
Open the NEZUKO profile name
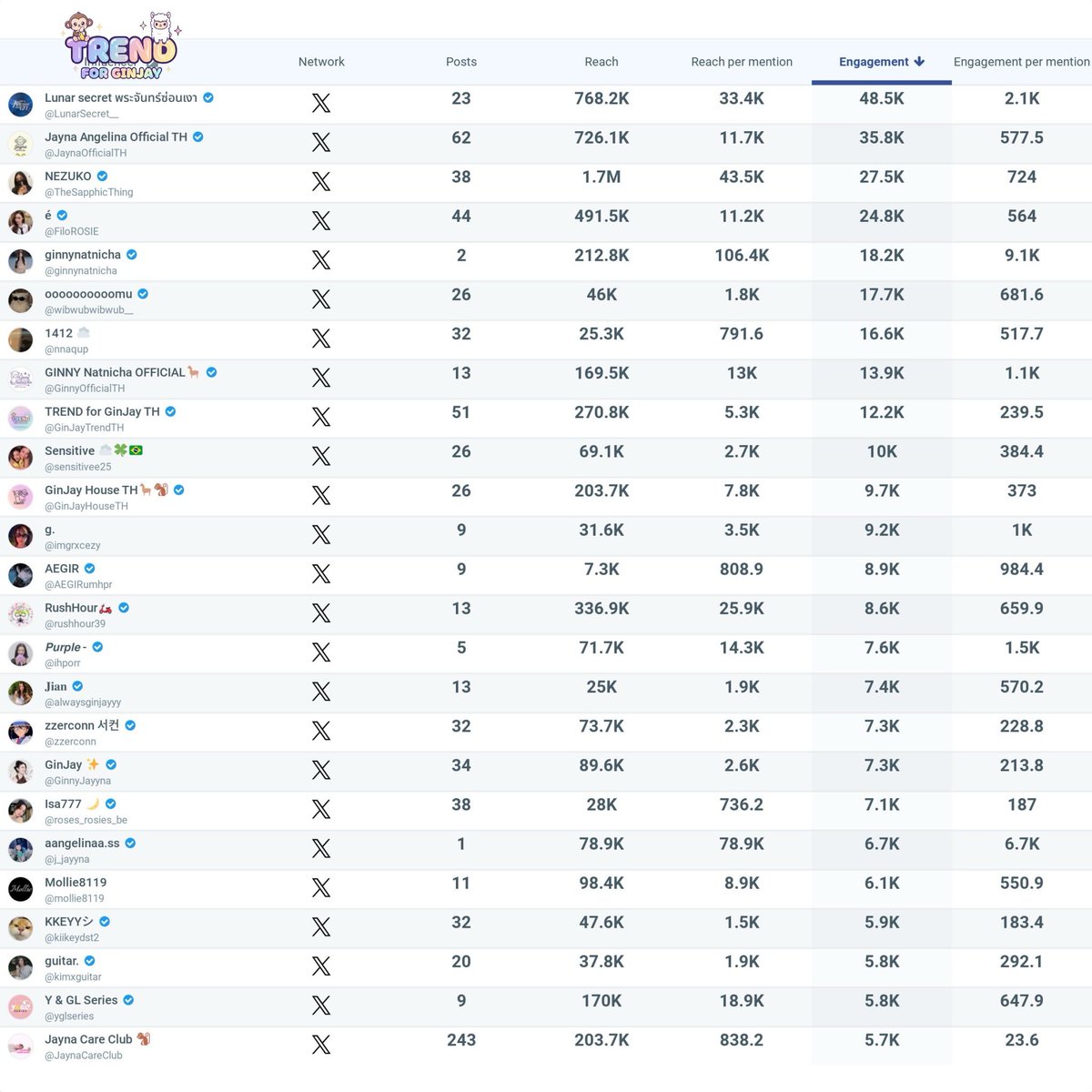click(68, 176)
